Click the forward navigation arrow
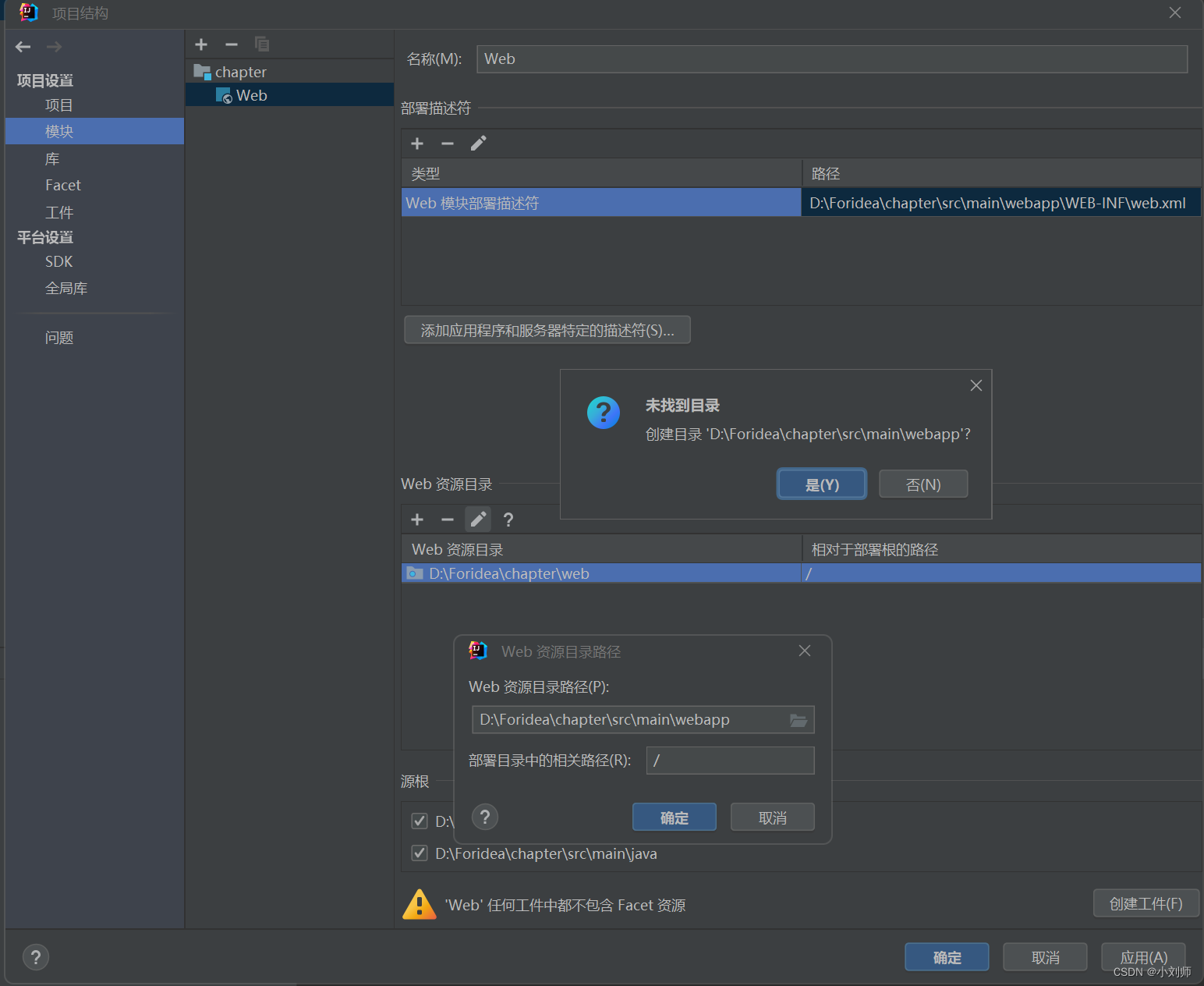This screenshot has width=1204, height=986. click(54, 47)
